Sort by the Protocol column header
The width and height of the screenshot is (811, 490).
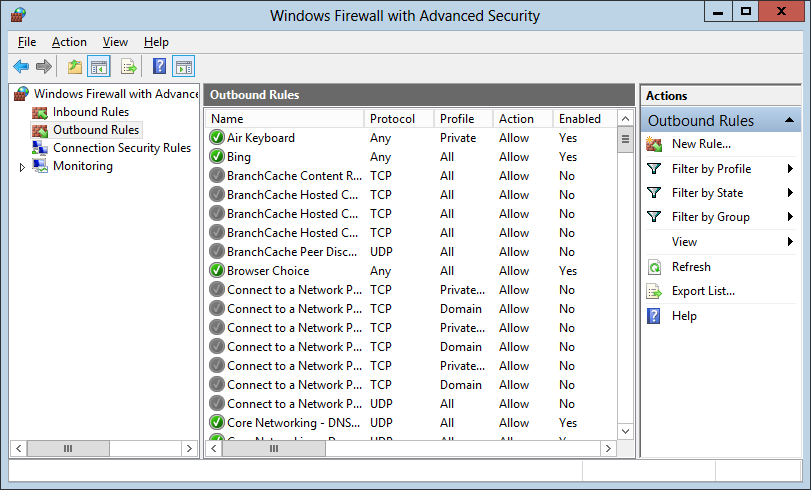pyautogui.click(x=398, y=119)
